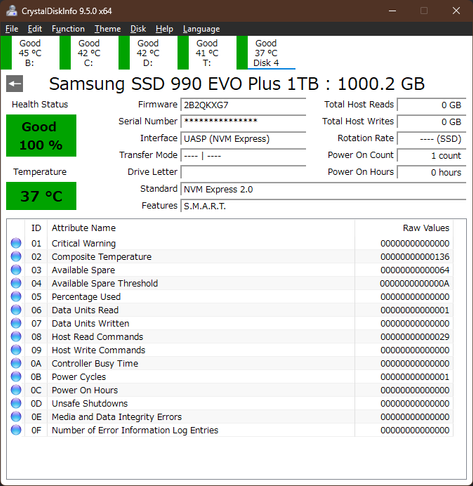Click raw value 0000000000029
Image resolution: width=473 pixels, height=486 pixels.
[x=415, y=337]
